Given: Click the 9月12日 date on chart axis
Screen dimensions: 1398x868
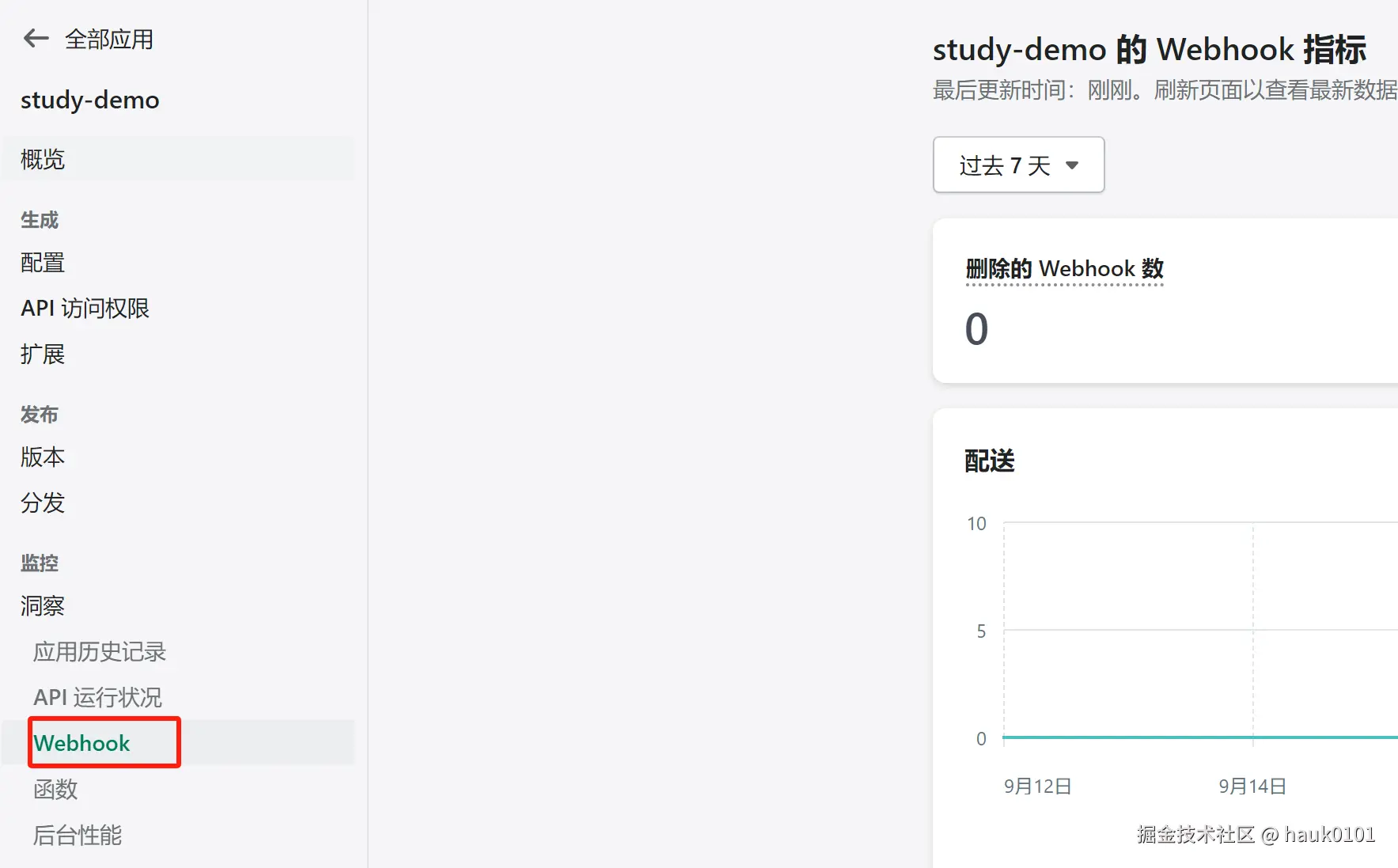Looking at the screenshot, I should 1037,786.
